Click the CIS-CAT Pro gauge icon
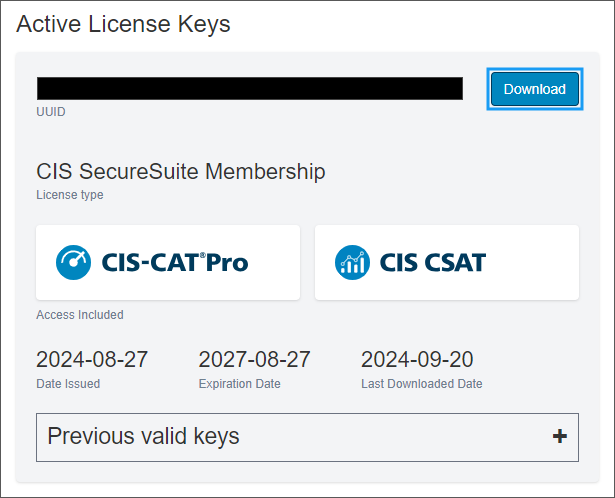 coord(75,262)
